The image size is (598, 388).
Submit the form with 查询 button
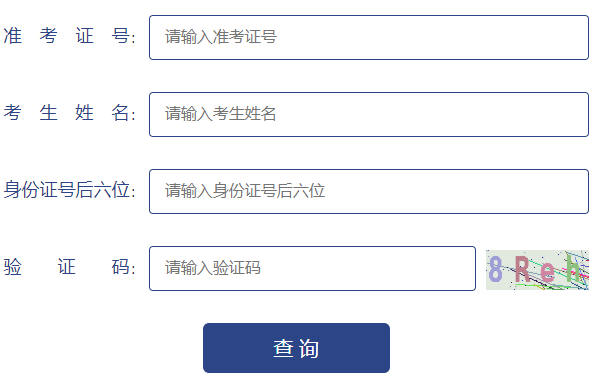pyautogui.click(x=296, y=348)
